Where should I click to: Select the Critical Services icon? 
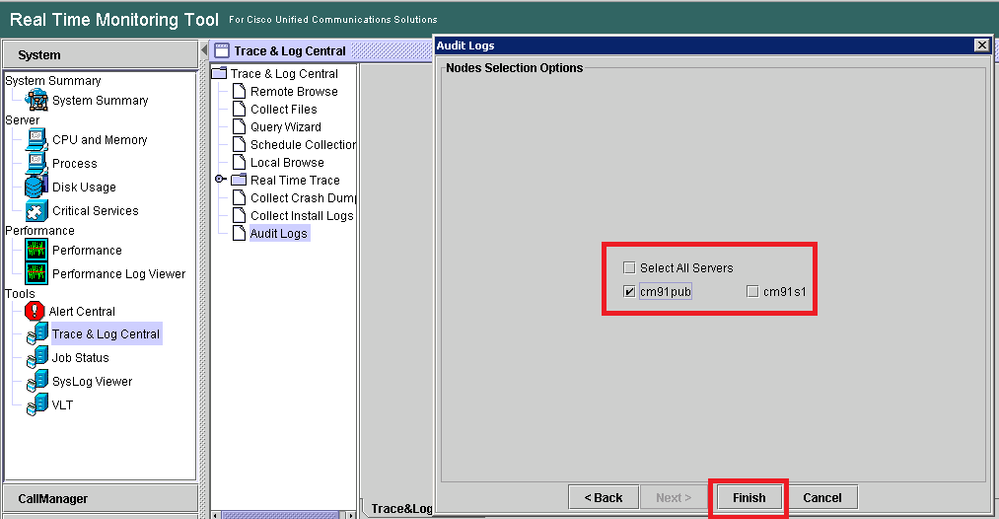(x=36, y=210)
